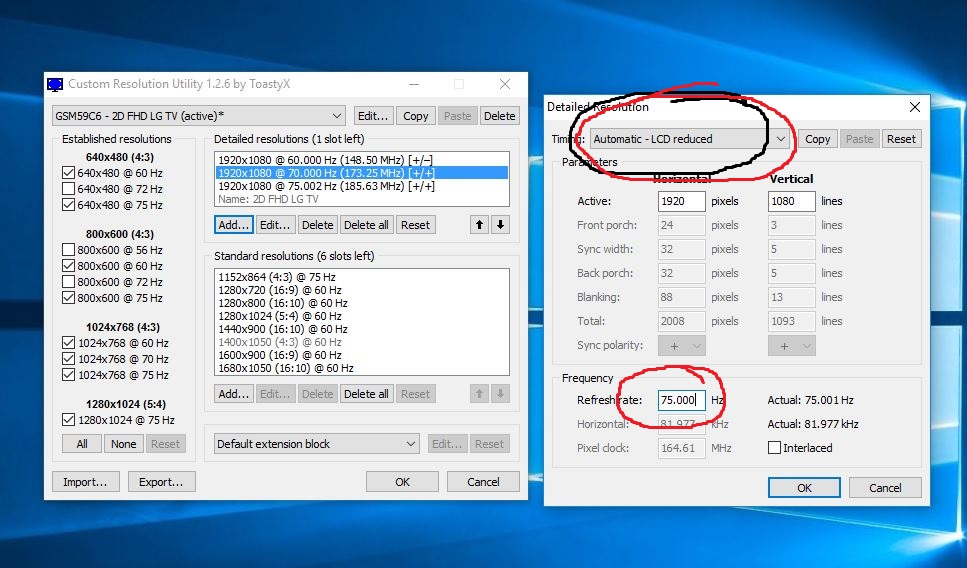This screenshot has height=568, width=967.
Task: Click Copy button in CRU main window
Action: (x=416, y=116)
